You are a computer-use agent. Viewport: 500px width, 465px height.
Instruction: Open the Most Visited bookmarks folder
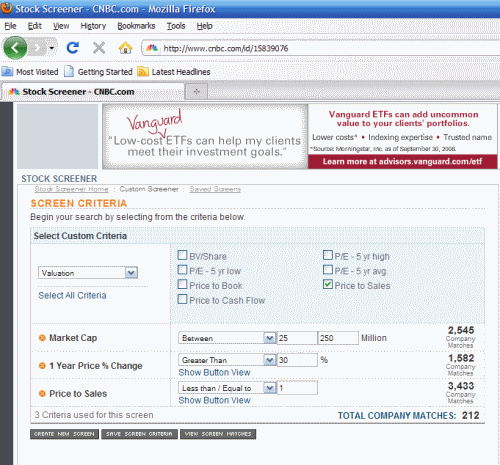coord(30,72)
